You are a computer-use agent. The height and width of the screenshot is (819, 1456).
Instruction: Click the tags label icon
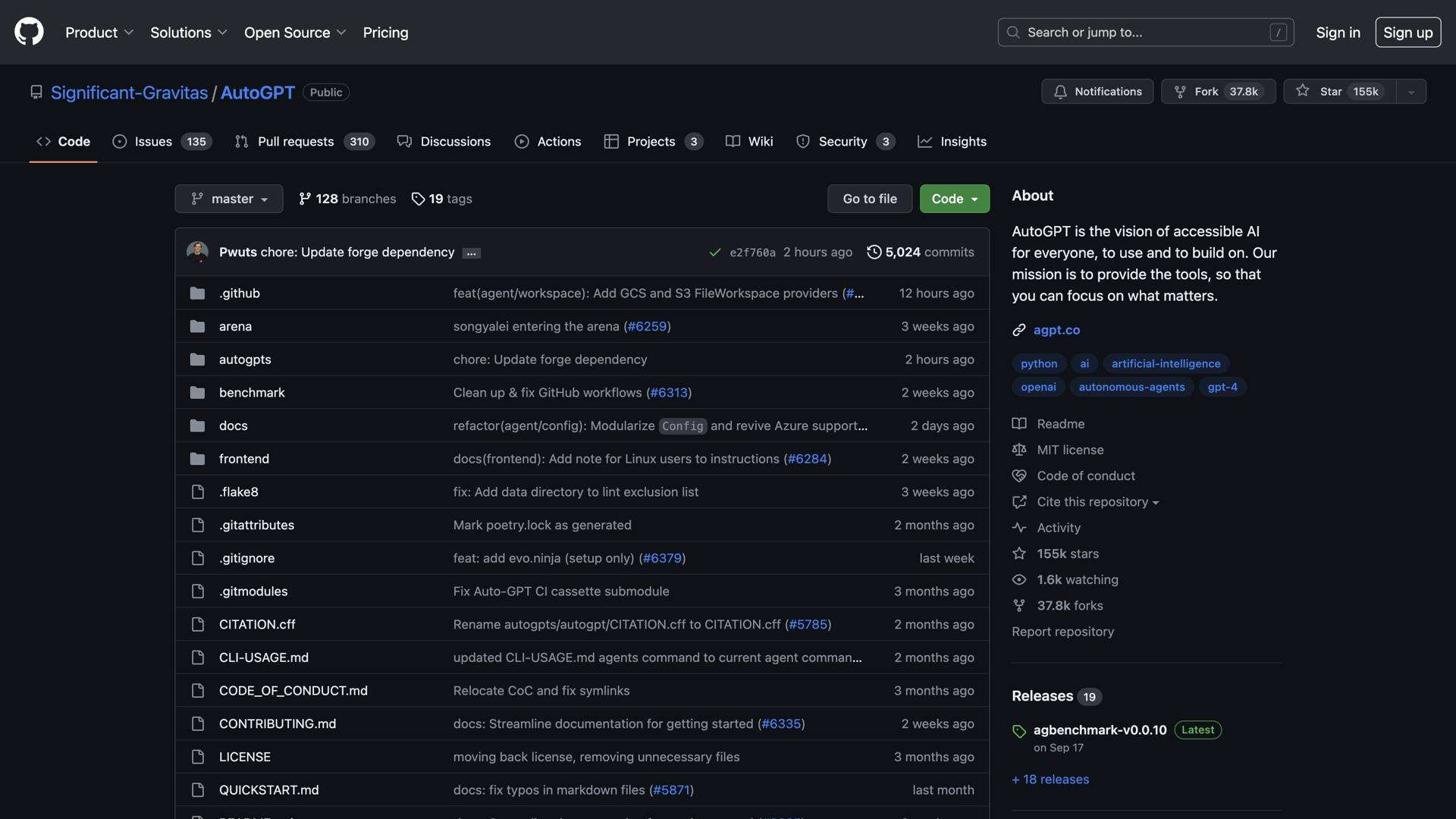point(418,199)
